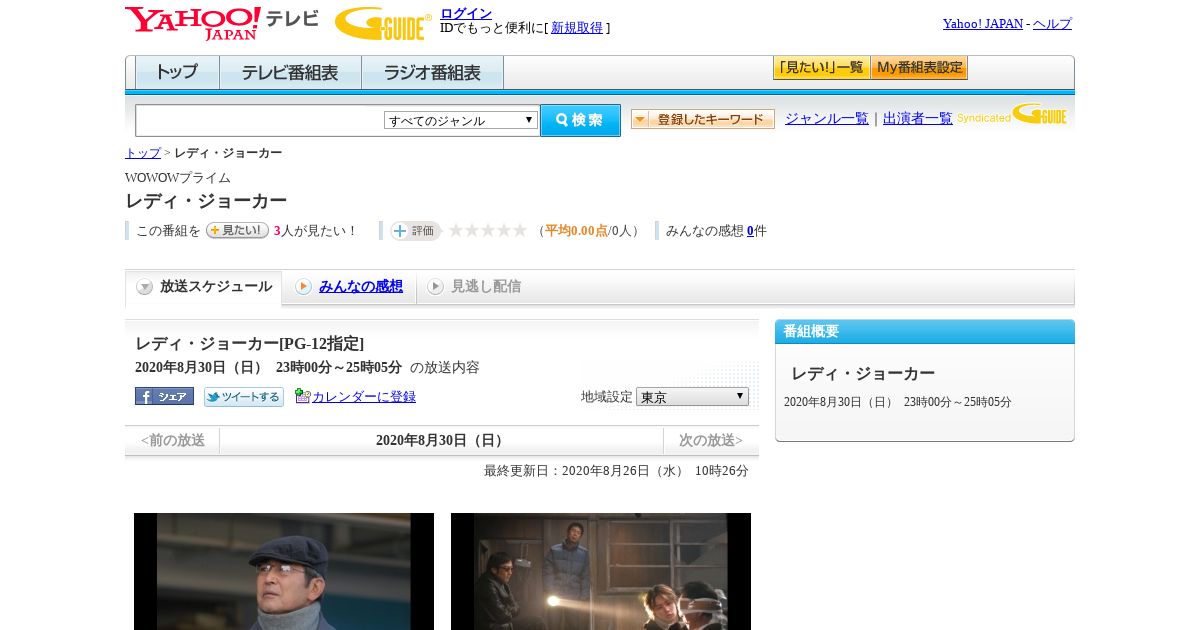
Task: Go to Yahoo! JAPAN home link
Action: (x=982, y=23)
